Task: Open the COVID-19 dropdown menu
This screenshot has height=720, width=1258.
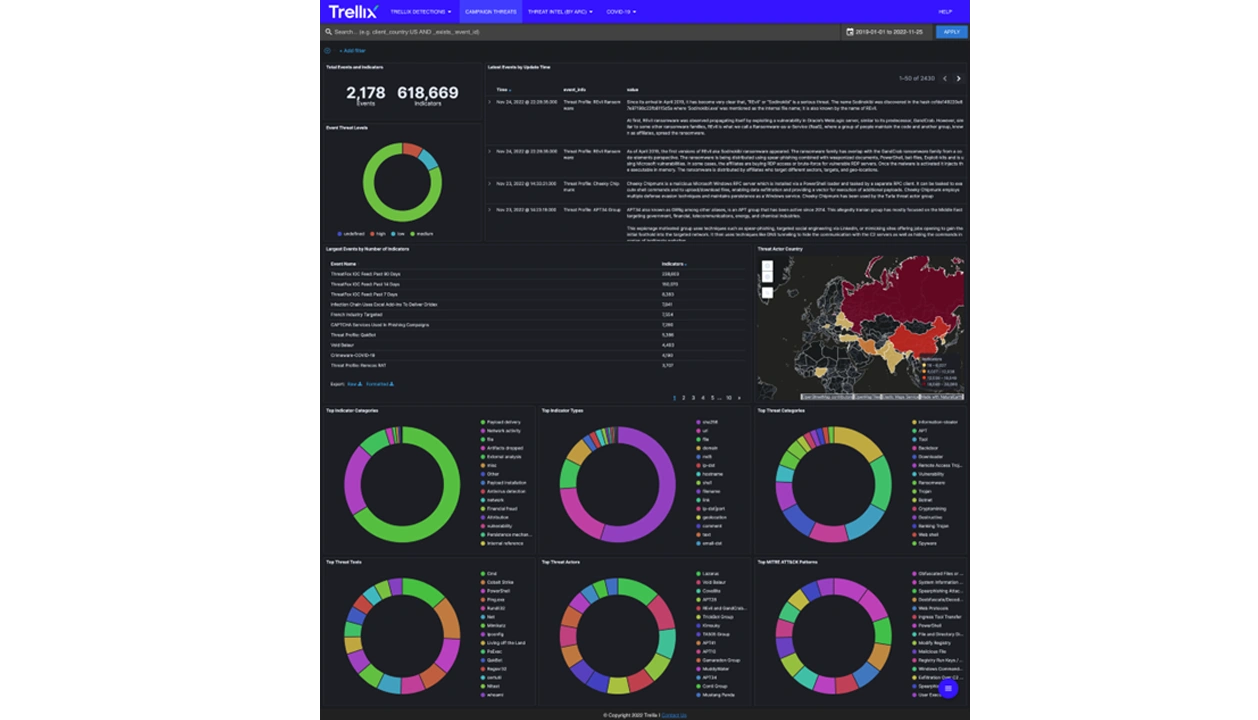Action: [x=620, y=12]
